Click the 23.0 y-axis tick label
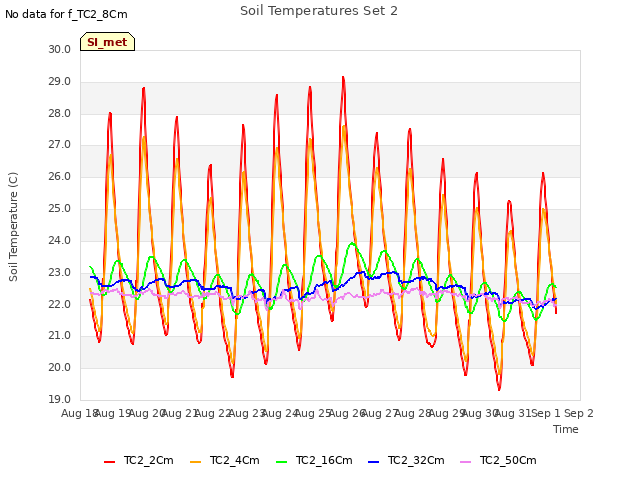640x480 pixels. 60,273
